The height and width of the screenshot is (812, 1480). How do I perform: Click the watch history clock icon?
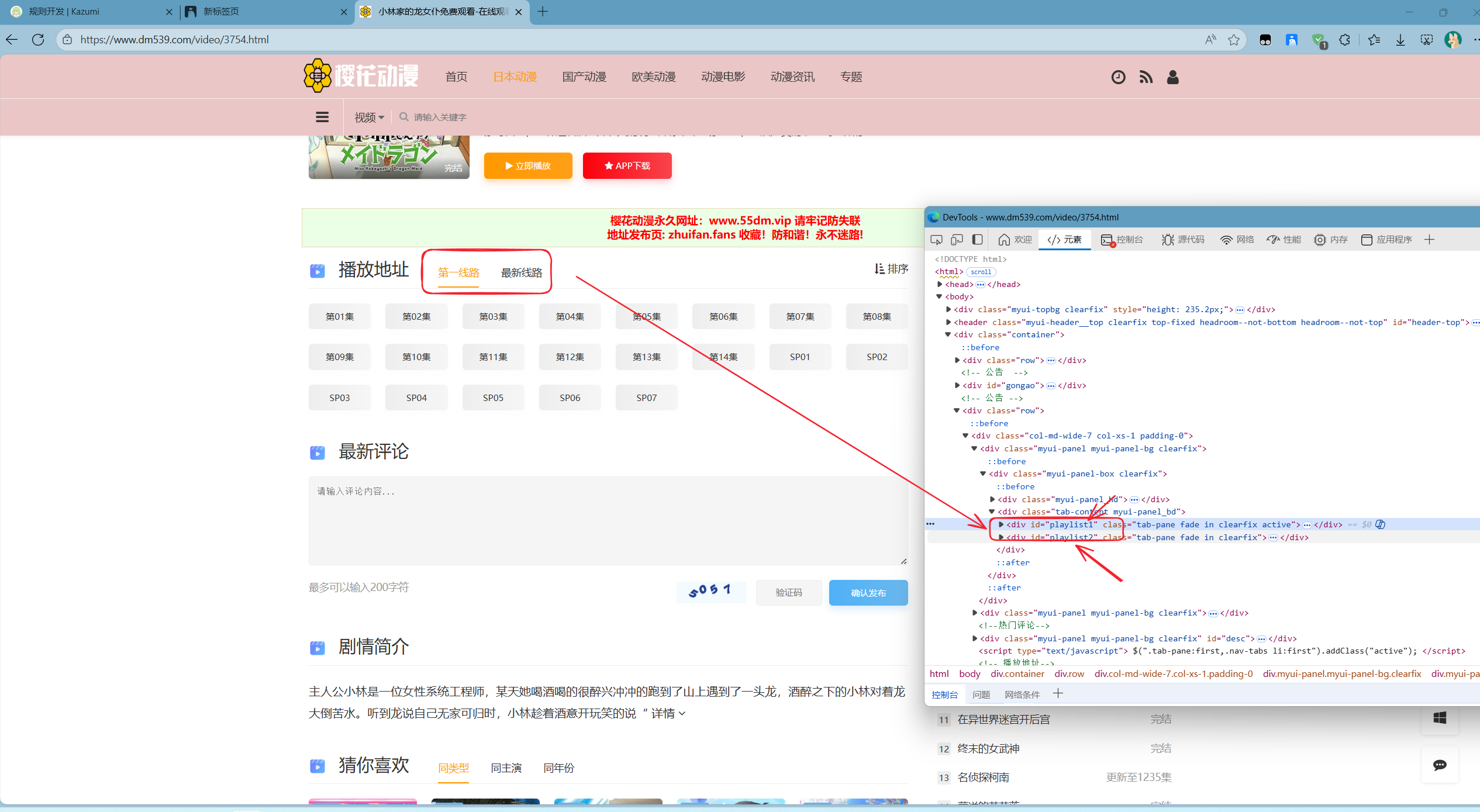(x=1118, y=77)
